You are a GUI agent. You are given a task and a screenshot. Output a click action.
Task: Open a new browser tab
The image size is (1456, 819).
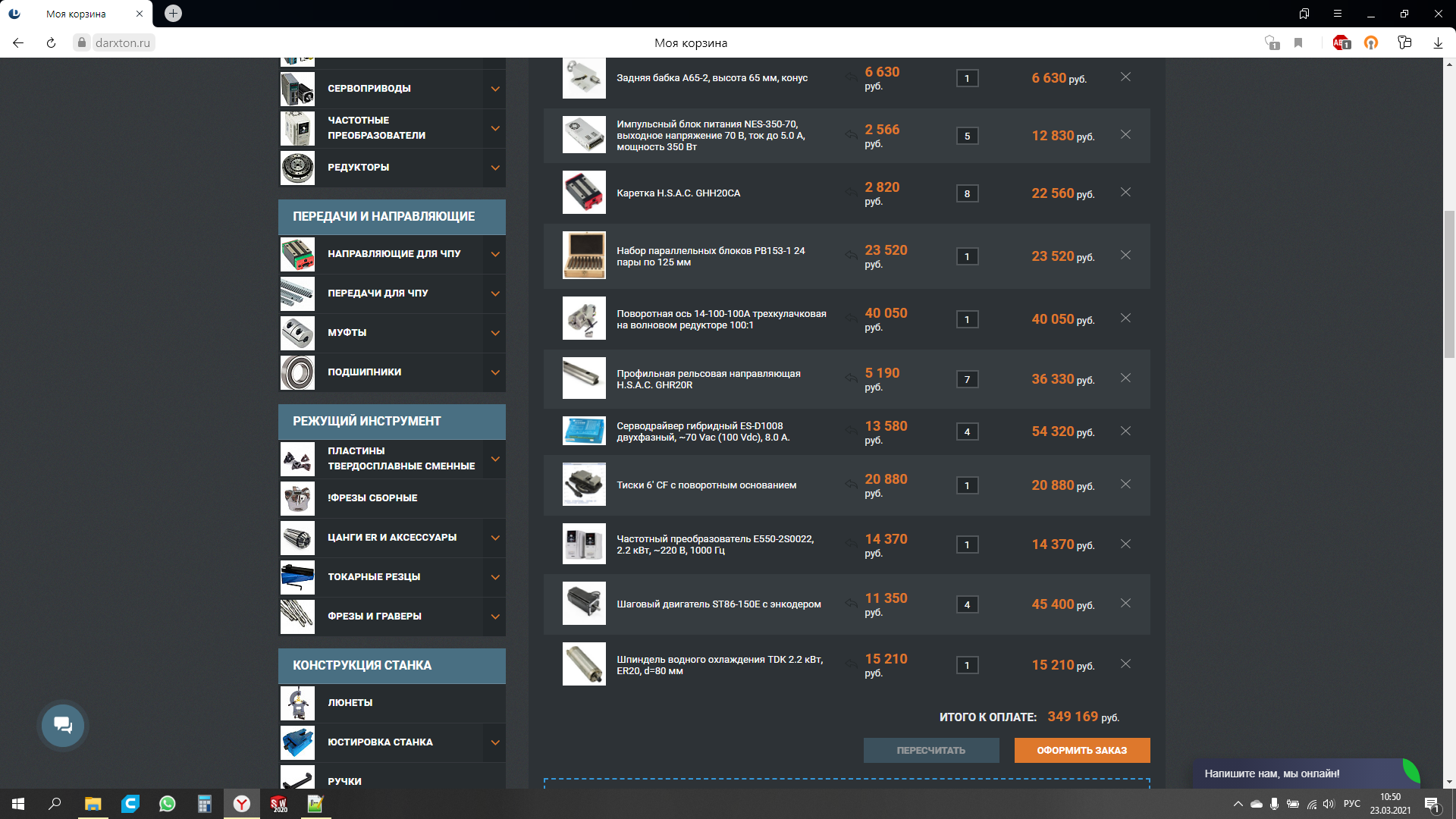[173, 14]
